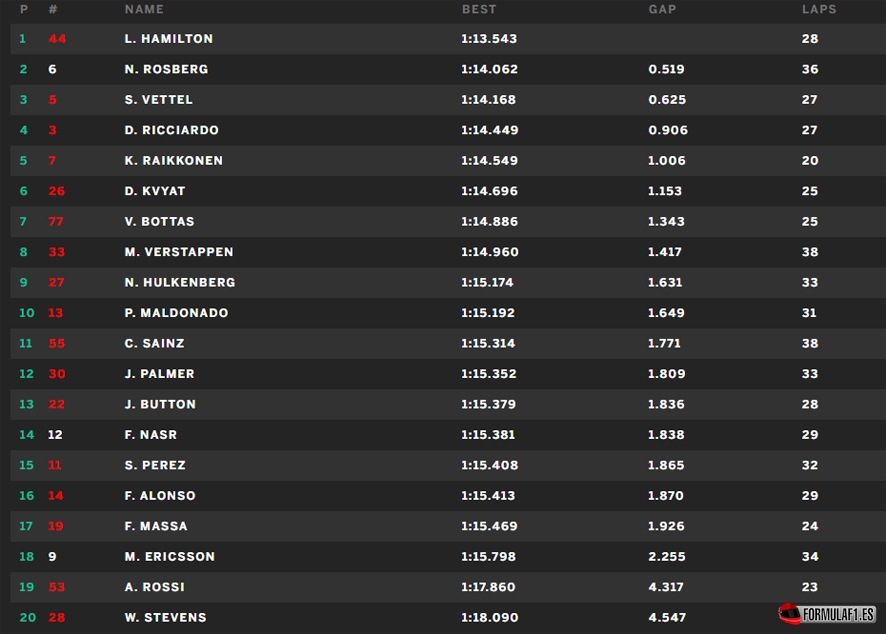
Task: Click S. Vettel's name
Action: point(159,99)
